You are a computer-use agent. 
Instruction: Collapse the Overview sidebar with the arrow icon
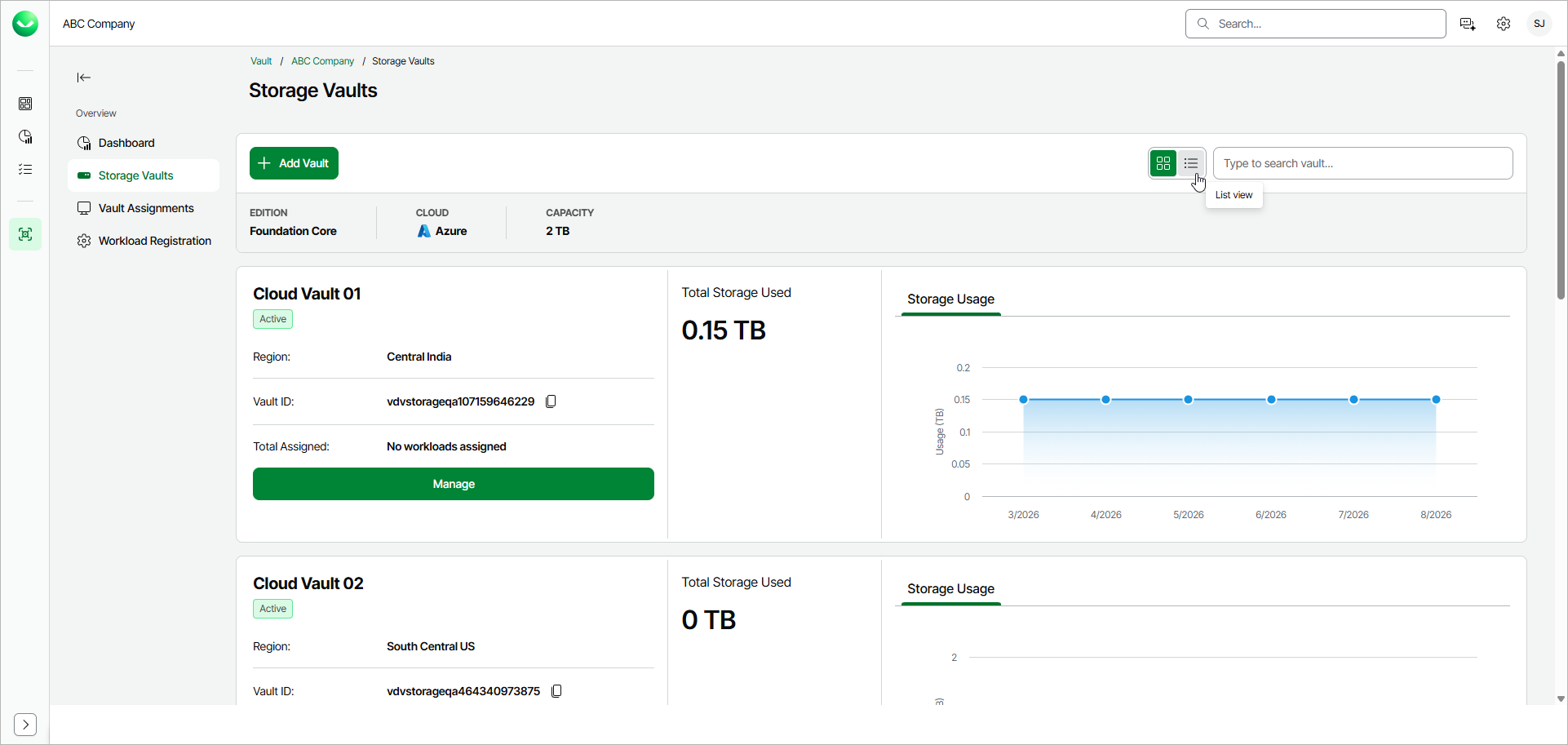(x=84, y=78)
